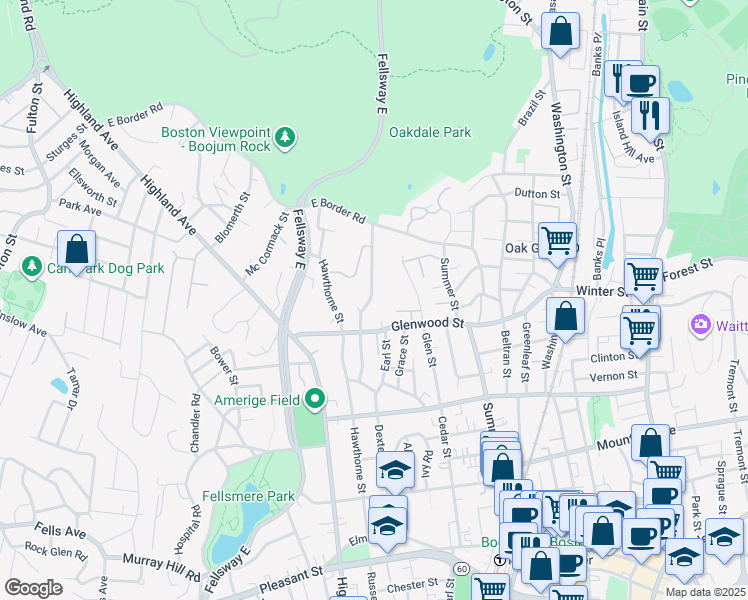Open the shopping cart marker below Chester St
The width and height of the screenshot is (748, 600).
[490, 588]
